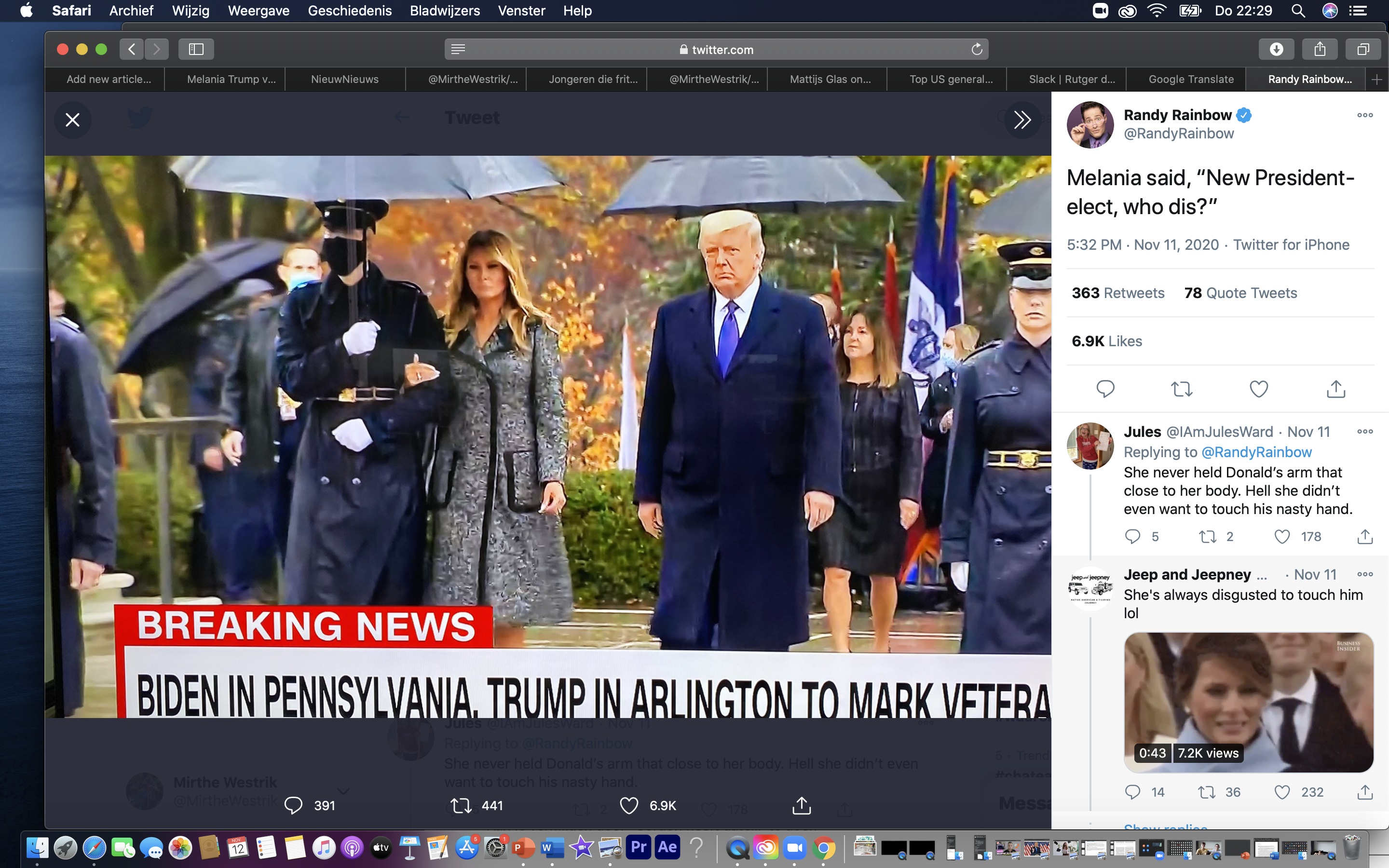Retweet Jeep and Jeepney comment

pos(1207,792)
